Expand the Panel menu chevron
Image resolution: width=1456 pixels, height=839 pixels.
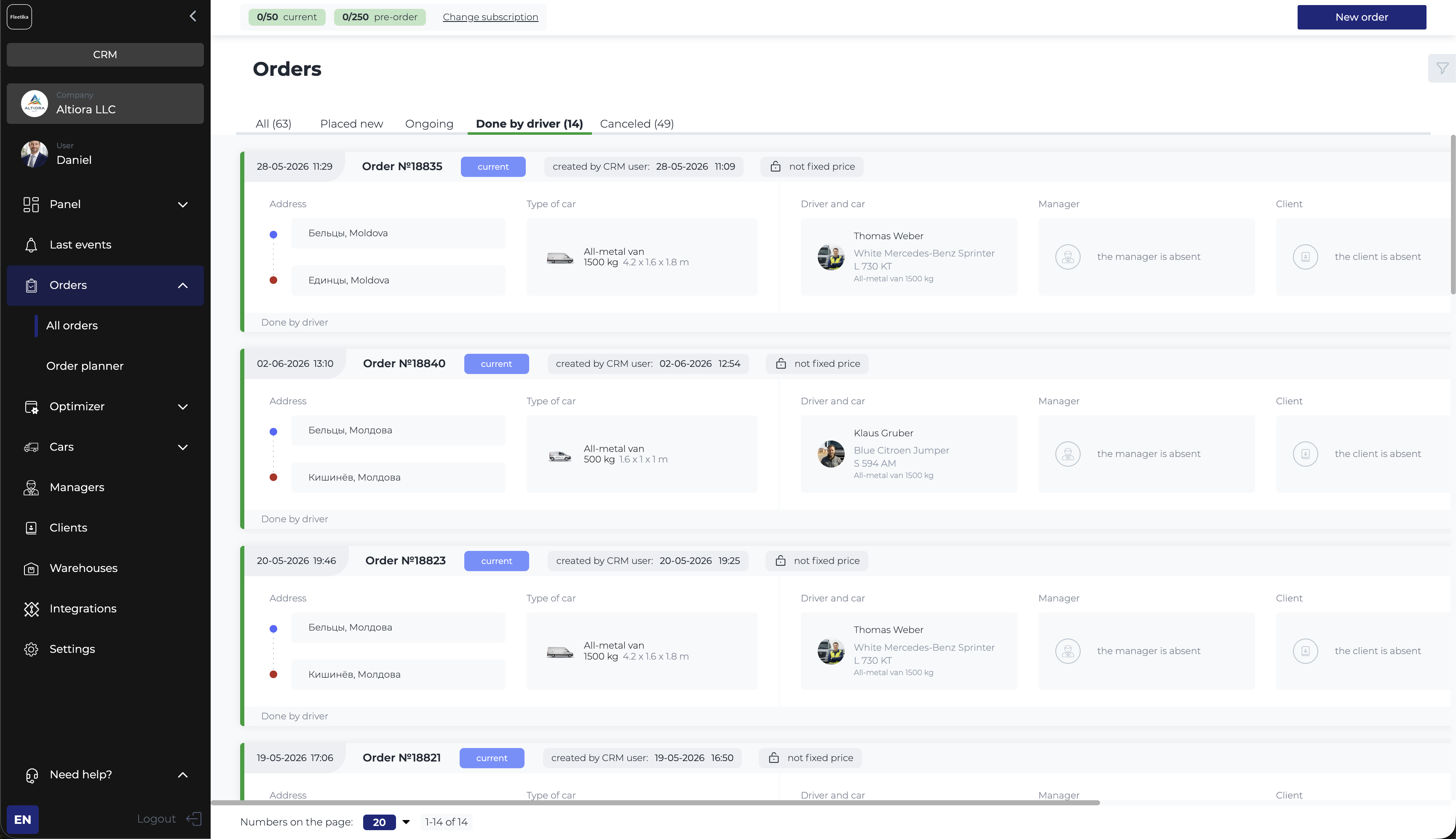point(183,205)
